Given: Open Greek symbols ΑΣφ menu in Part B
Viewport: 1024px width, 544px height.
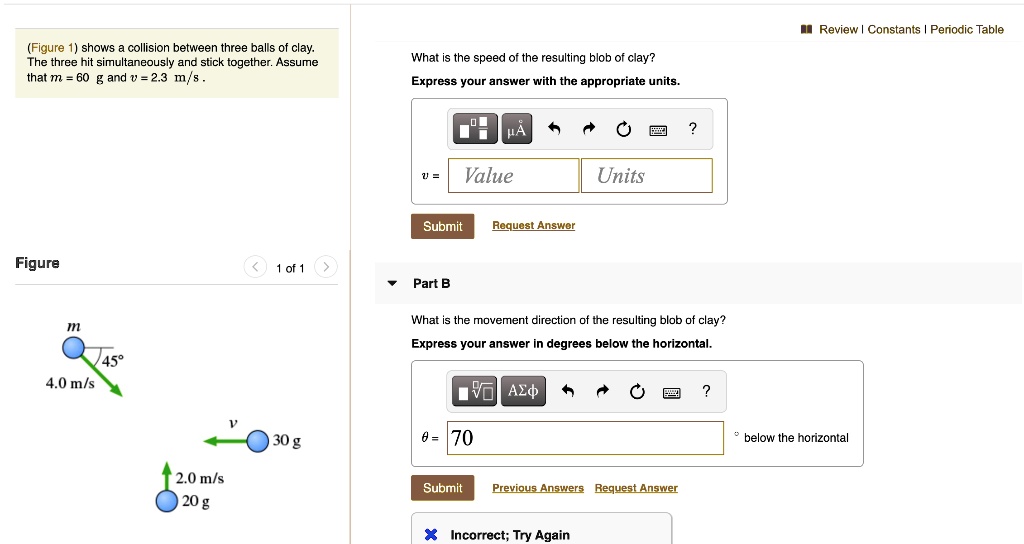Looking at the screenshot, I should coord(523,391).
